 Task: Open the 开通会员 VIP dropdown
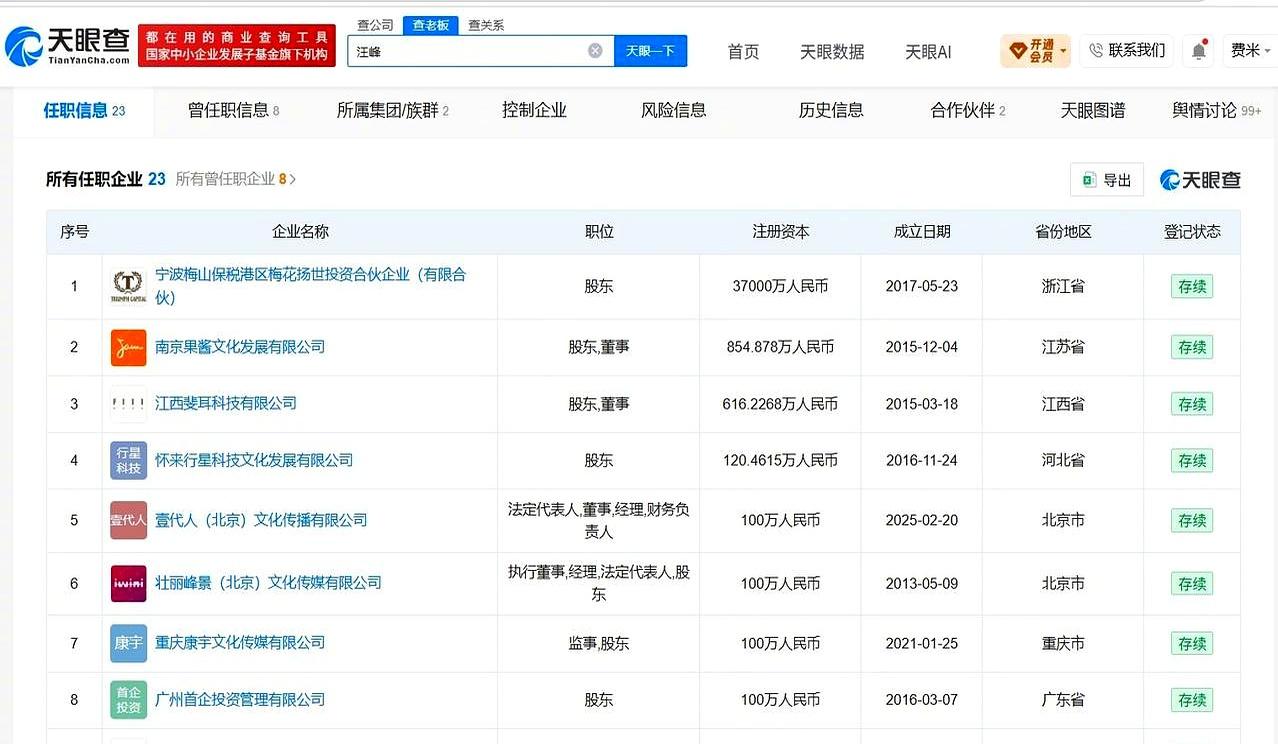coord(1036,51)
